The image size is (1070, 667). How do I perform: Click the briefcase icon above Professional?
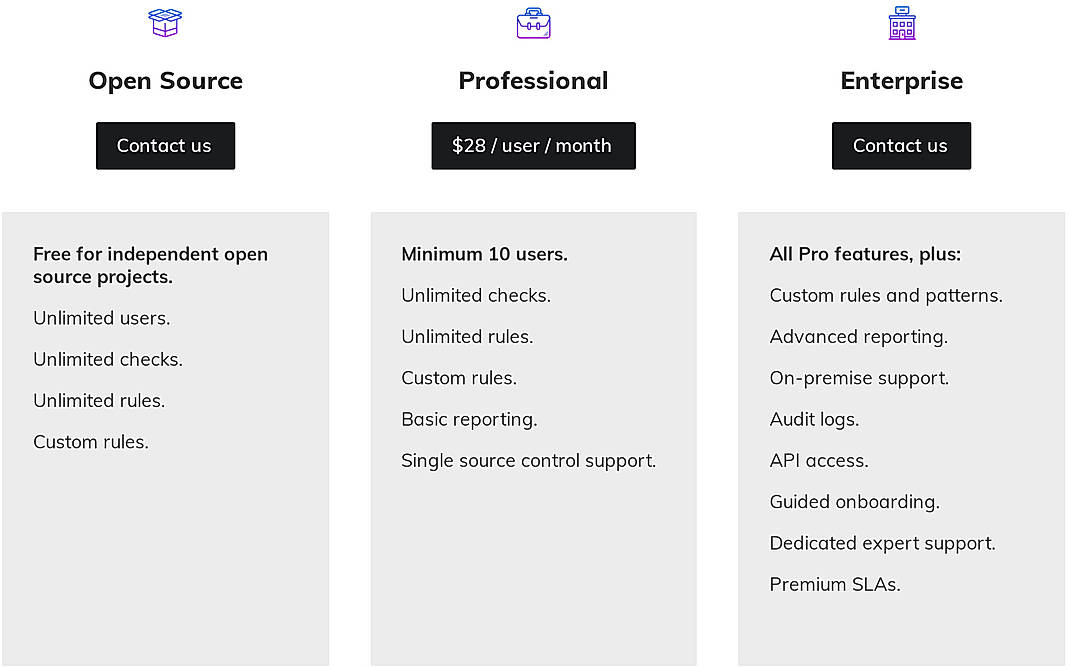pyautogui.click(x=533, y=22)
